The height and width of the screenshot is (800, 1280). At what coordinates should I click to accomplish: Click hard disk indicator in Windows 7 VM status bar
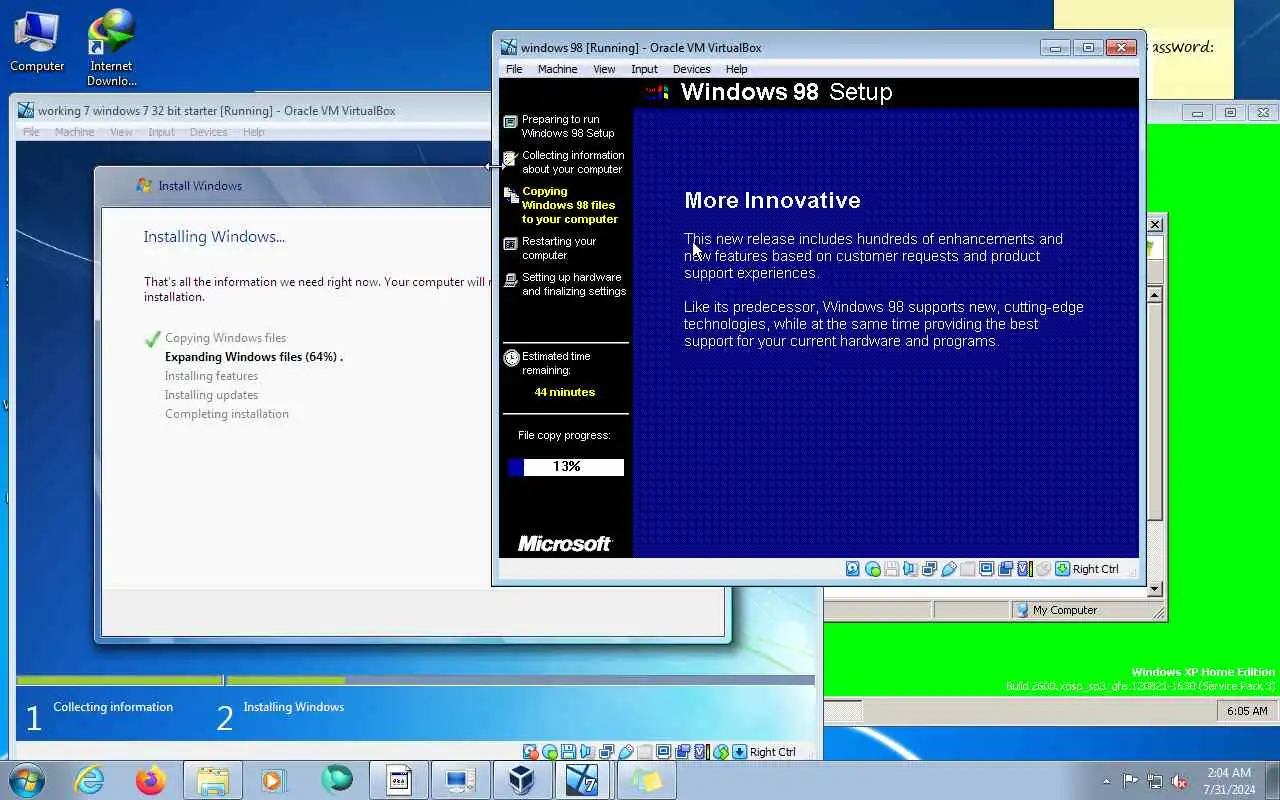coord(529,752)
